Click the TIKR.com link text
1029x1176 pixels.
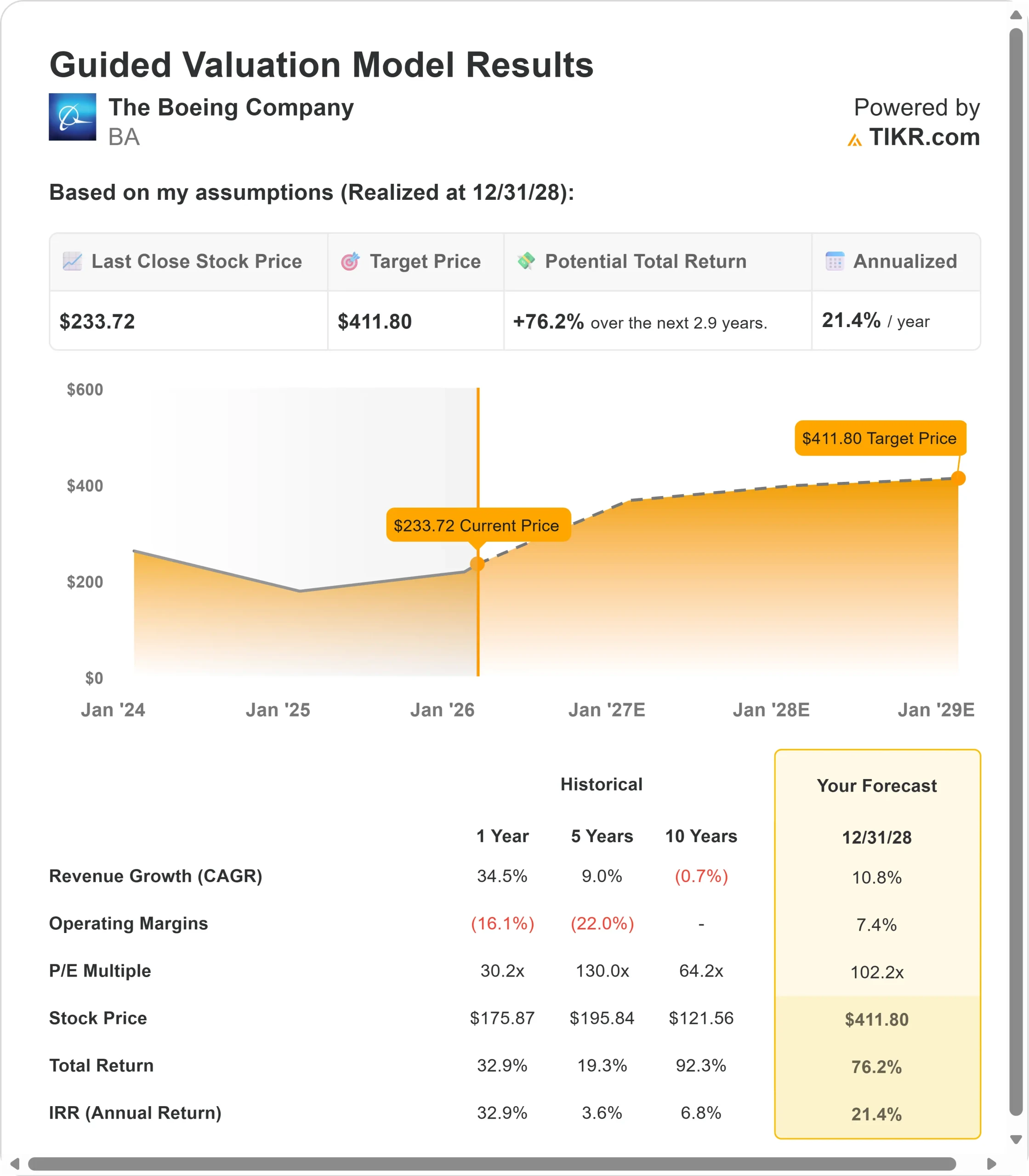924,137
